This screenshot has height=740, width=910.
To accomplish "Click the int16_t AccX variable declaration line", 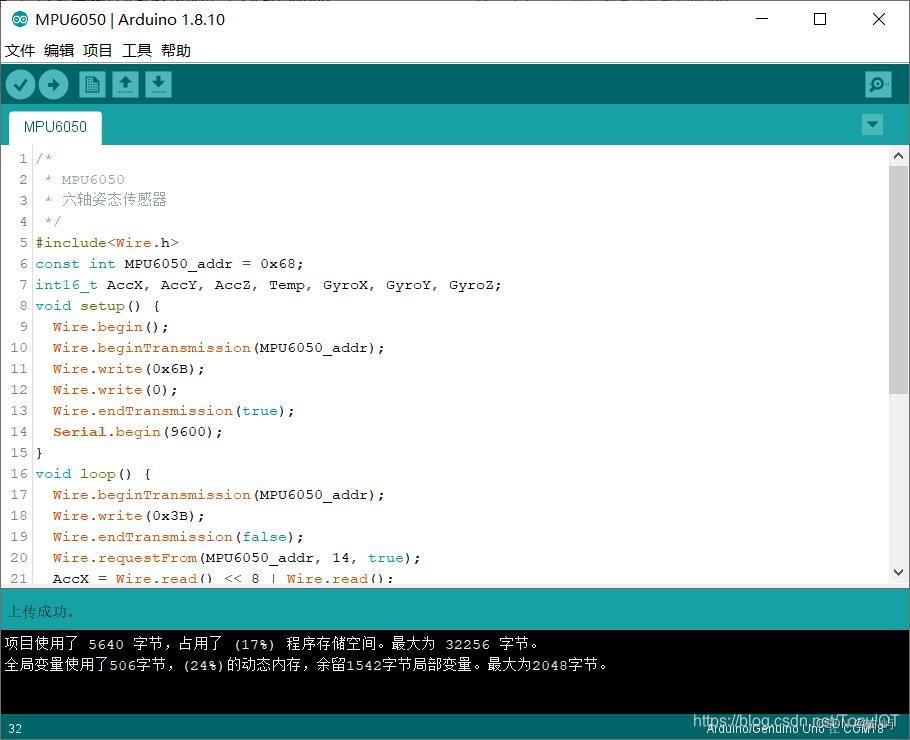I will (268, 285).
